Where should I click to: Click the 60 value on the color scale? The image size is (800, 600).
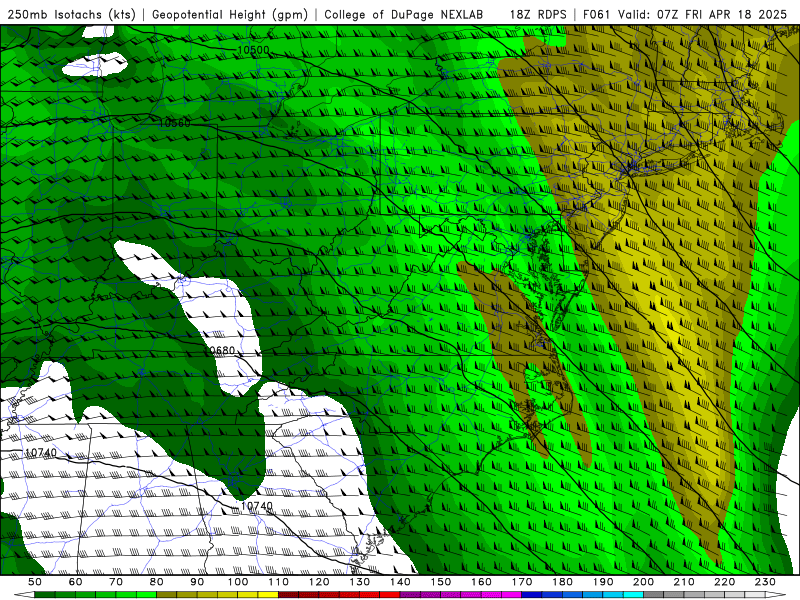point(76,582)
